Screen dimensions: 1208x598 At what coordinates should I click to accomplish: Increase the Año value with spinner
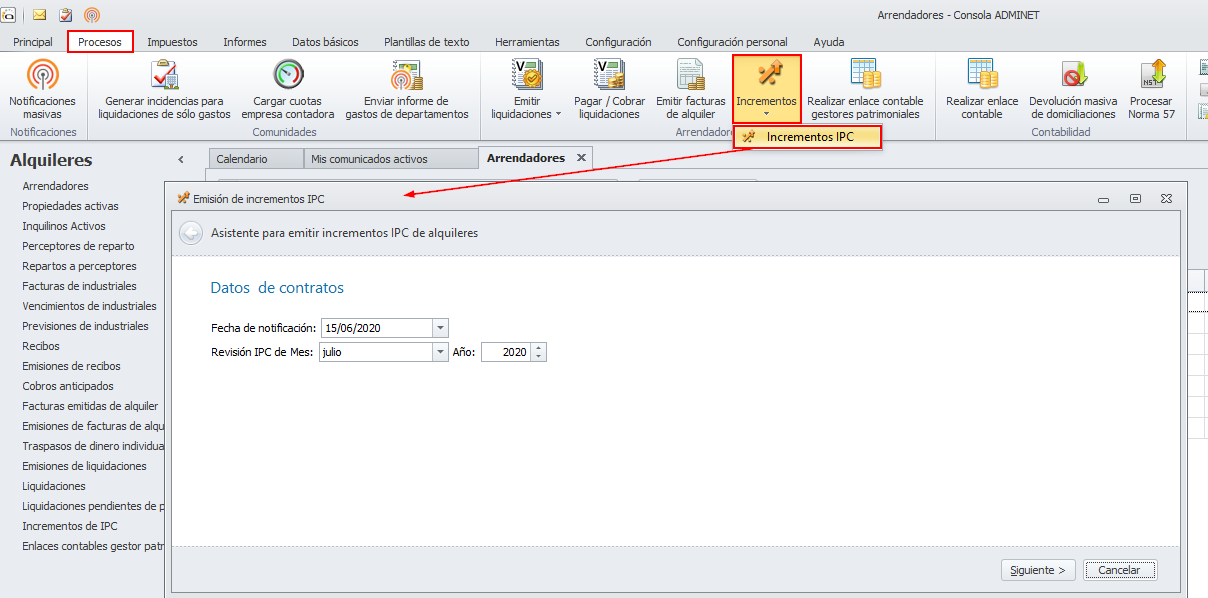pos(540,348)
